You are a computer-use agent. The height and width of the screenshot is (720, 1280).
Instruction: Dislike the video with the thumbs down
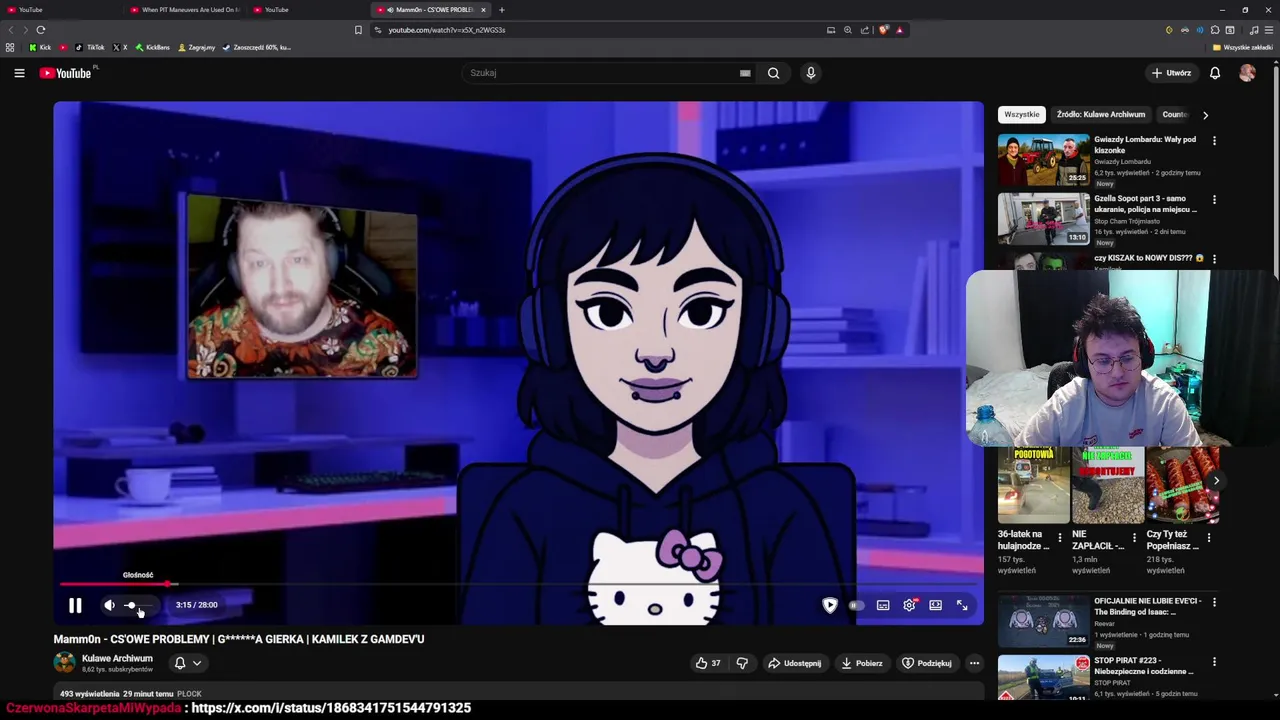[x=742, y=663]
